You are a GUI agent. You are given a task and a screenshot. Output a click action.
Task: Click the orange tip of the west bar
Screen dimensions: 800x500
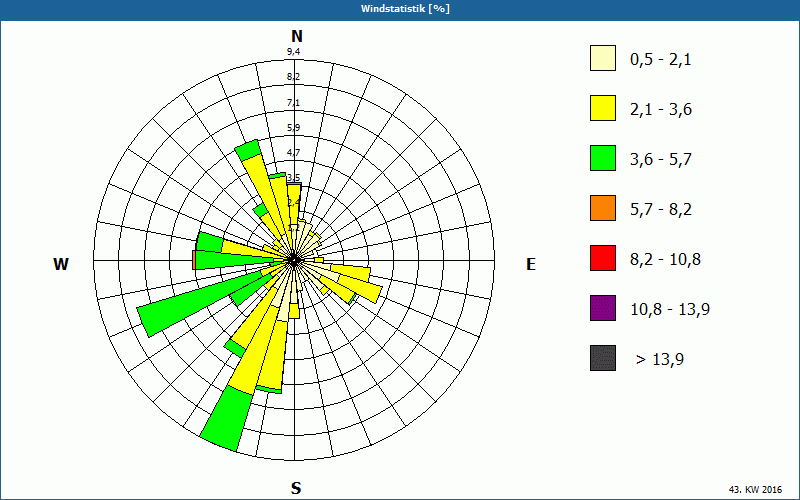pos(194,260)
